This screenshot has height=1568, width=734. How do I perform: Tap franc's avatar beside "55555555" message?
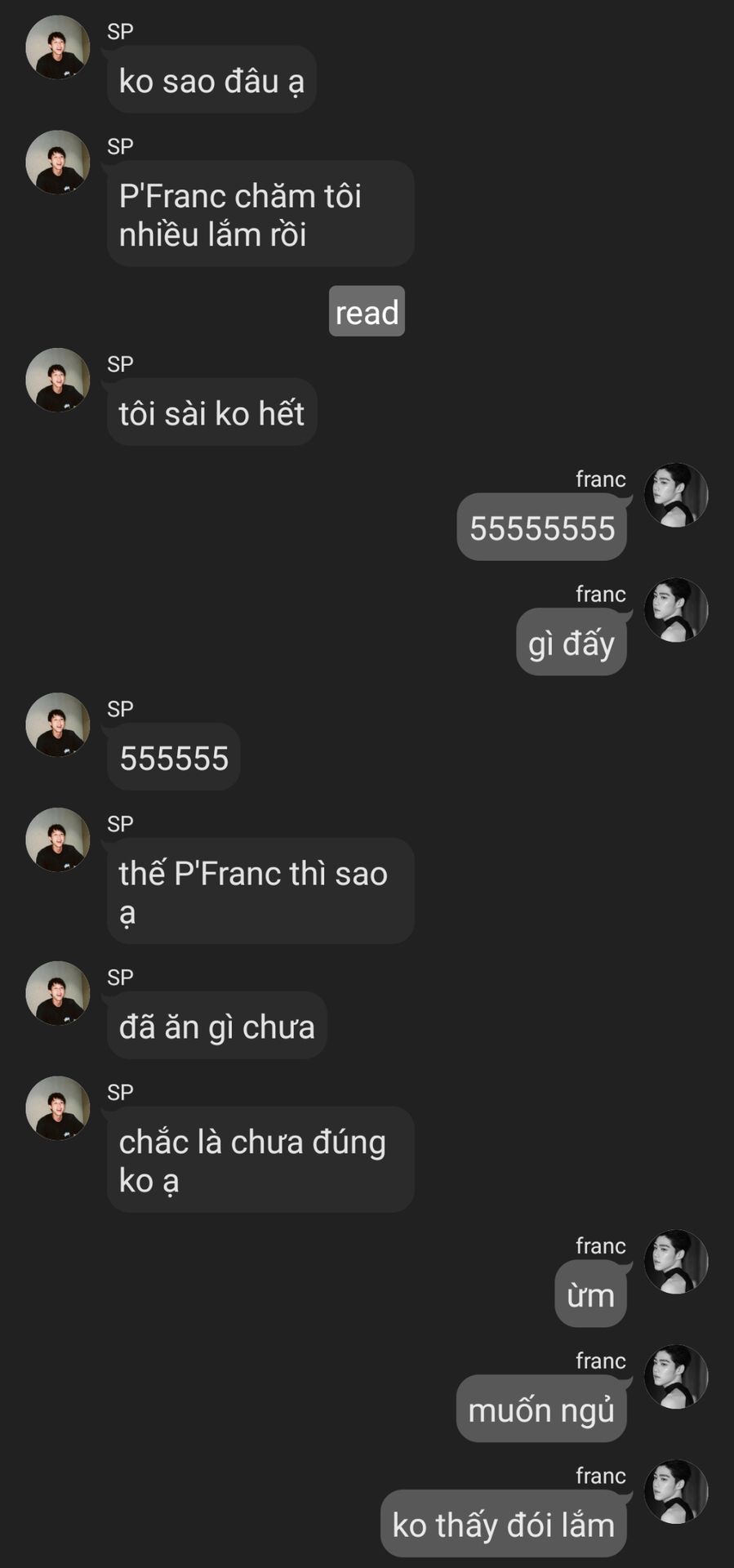pyautogui.click(x=676, y=495)
